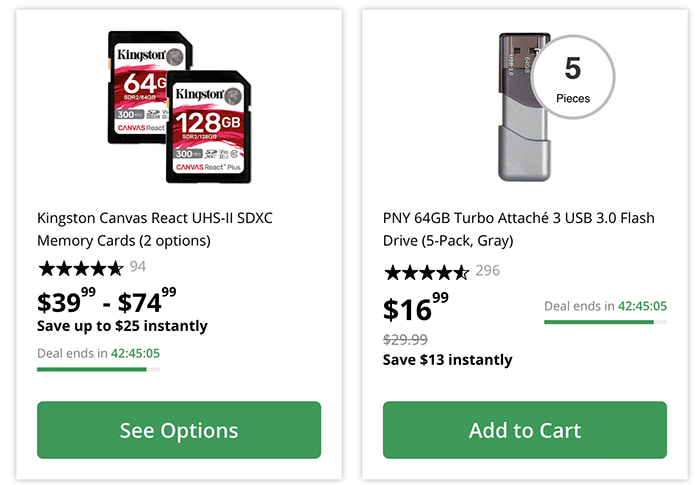Click the $39.99 - $74.99 price range
The width and height of the screenshot is (700, 485).
tap(107, 301)
